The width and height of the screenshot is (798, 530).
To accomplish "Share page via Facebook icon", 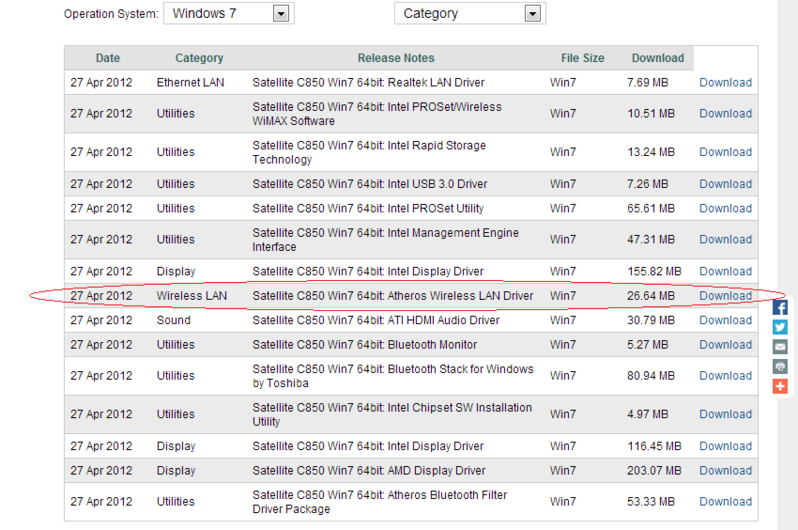I will pyautogui.click(x=780, y=308).
